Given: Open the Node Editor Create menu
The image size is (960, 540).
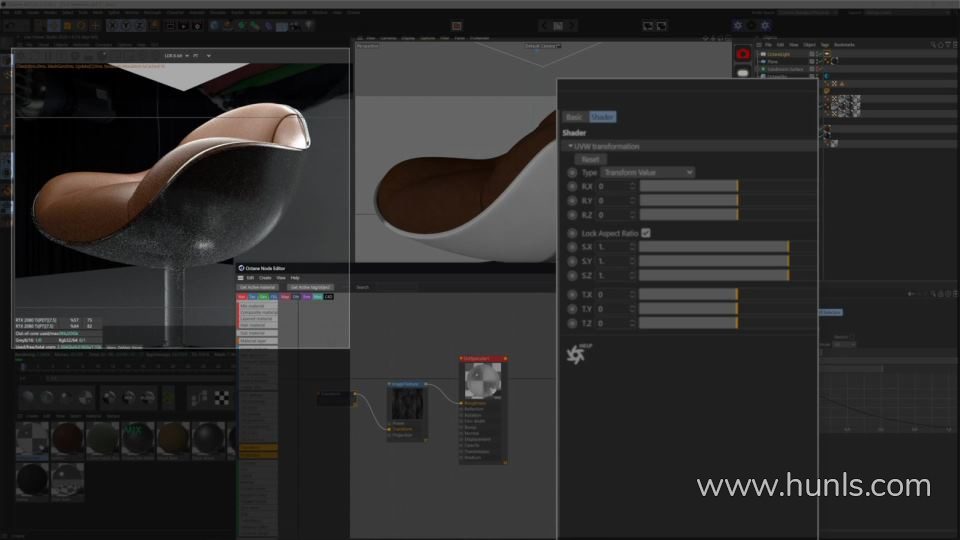Looking at the screenshot, I should [x=265, y=278].
